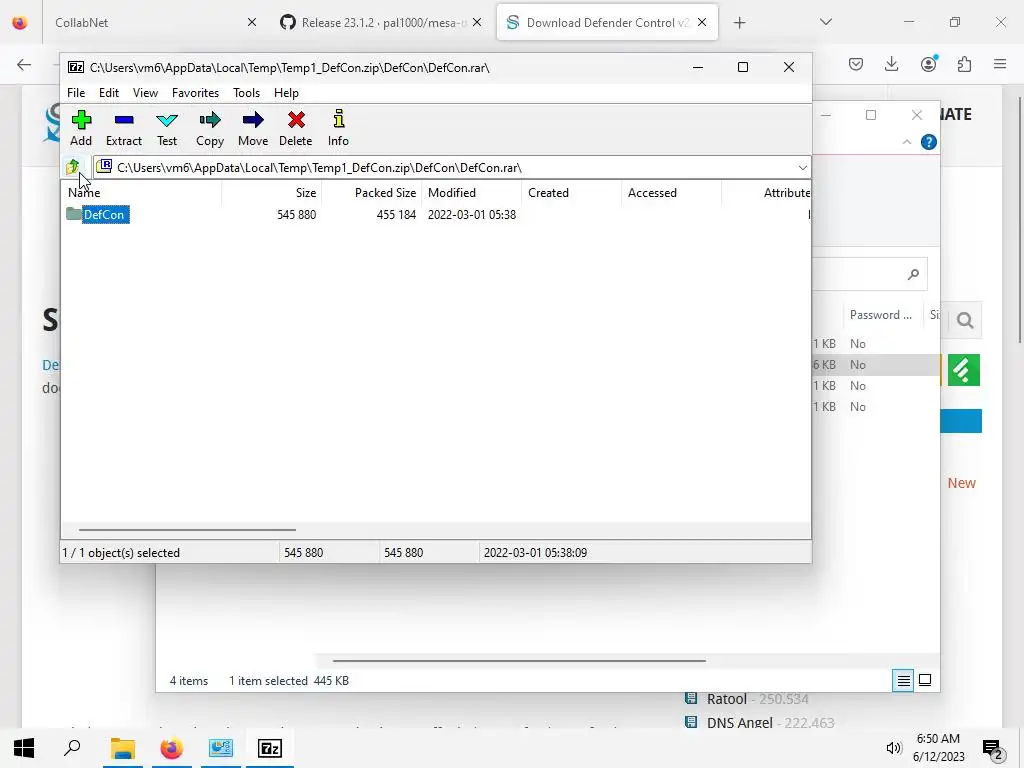The image size is (1024, 768).
Task: Click the Explorer window horizontal scrollbar
Action: tap(519, 660)
